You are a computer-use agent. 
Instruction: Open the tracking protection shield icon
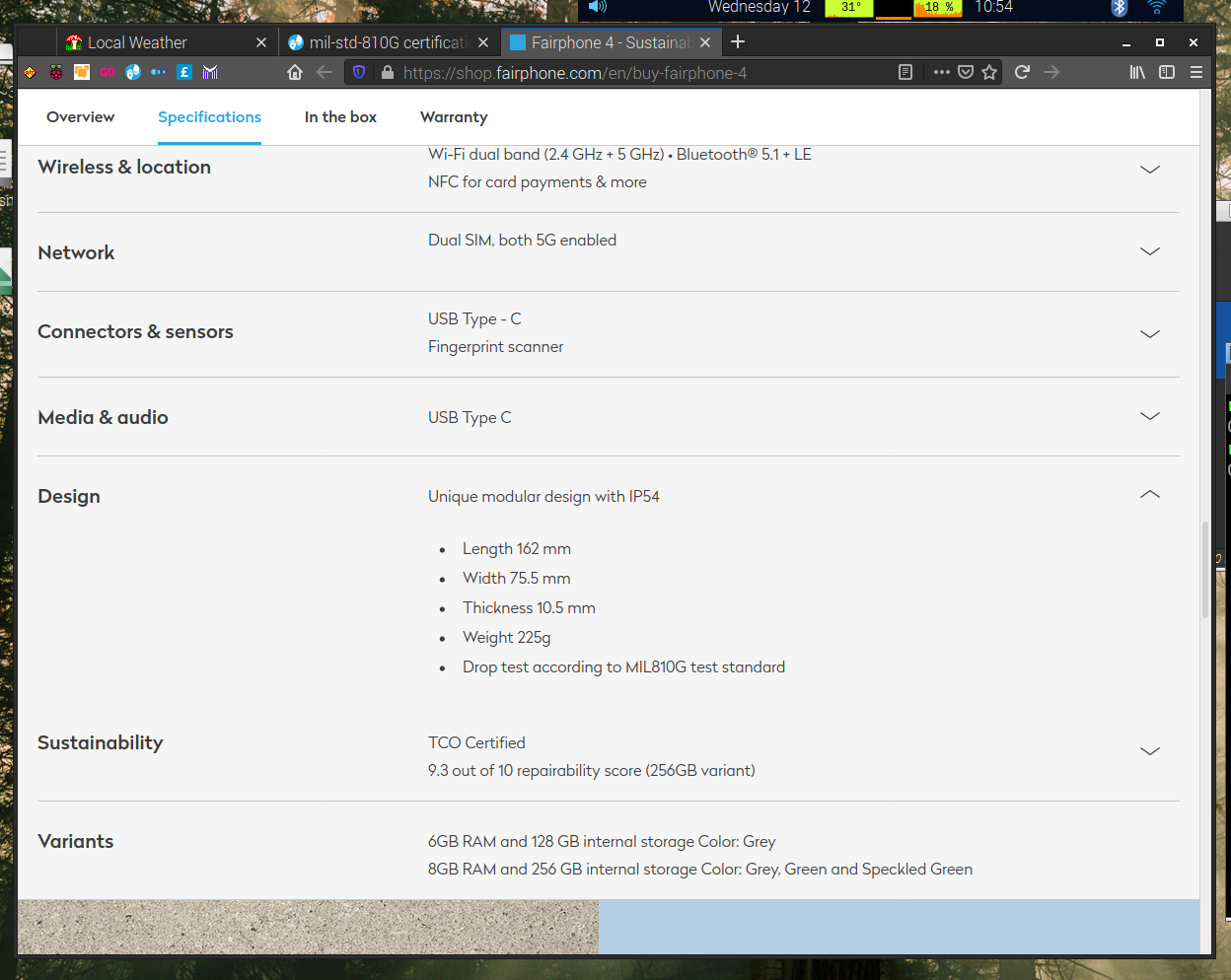point(359,72)
